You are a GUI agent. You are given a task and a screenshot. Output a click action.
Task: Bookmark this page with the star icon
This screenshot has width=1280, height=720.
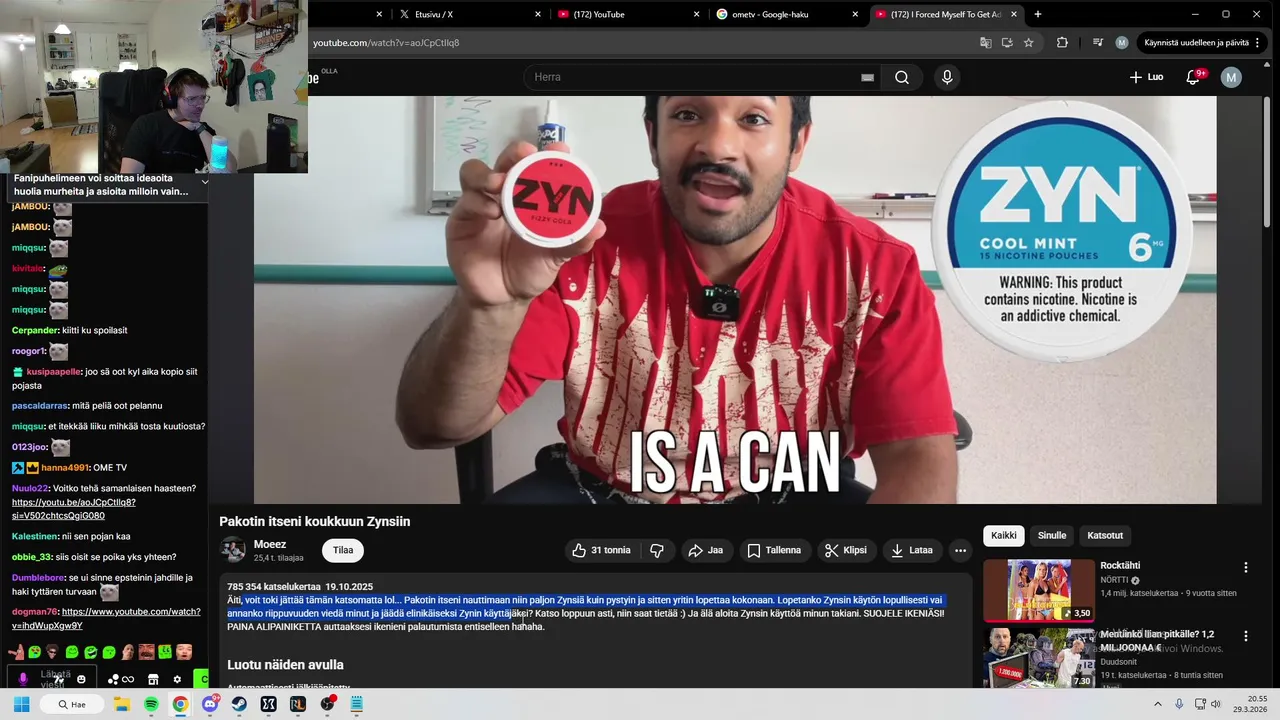click(x=1028, y=43)
